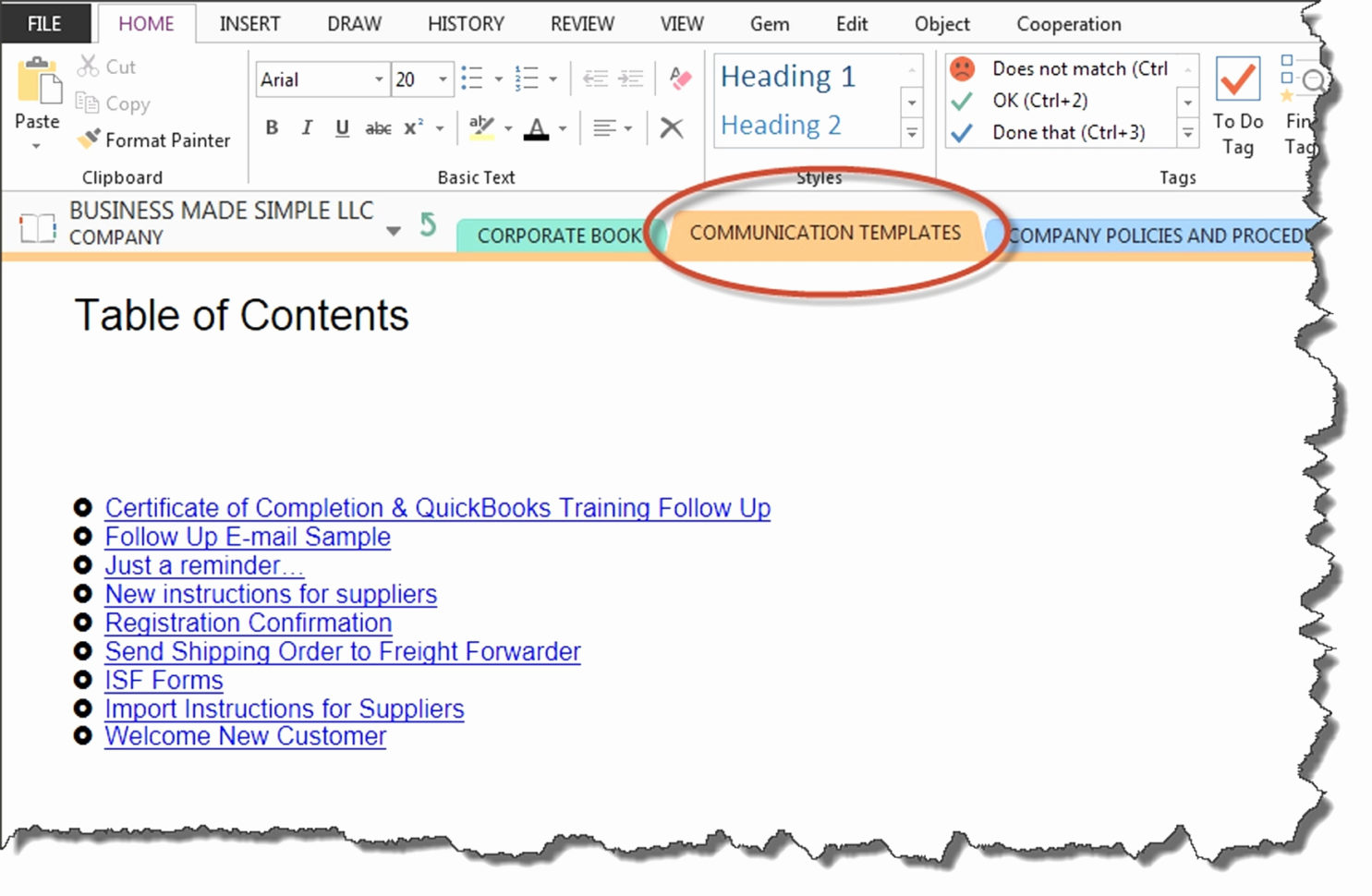Image resolution: width=1372 pixels, height=896 pixels.
Task: Open the Font Size dropdown
Action: pos(443,79)
